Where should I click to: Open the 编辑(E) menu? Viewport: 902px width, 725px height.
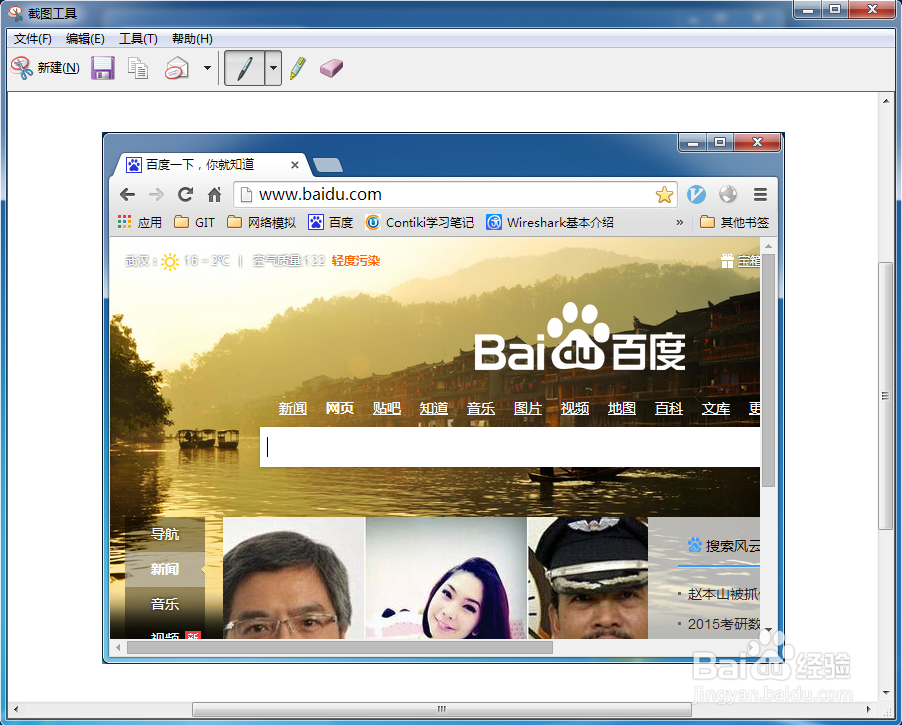(x=85, y=39)
